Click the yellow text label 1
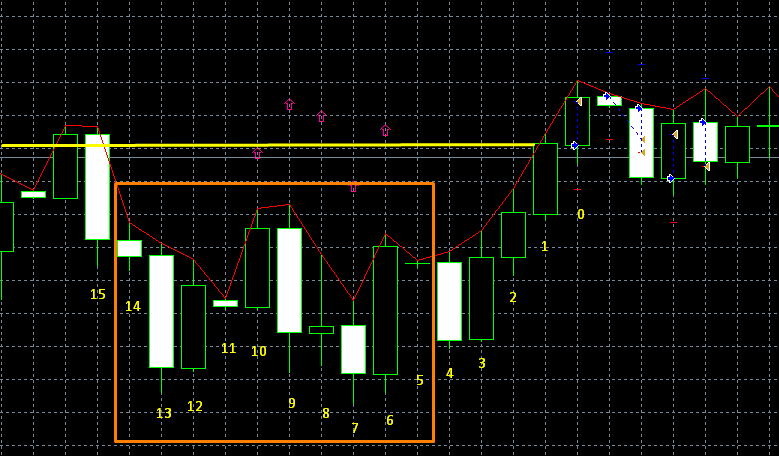The width and height of the screenshot is (779, 456). pyautogui.click(x=545, y=246)
